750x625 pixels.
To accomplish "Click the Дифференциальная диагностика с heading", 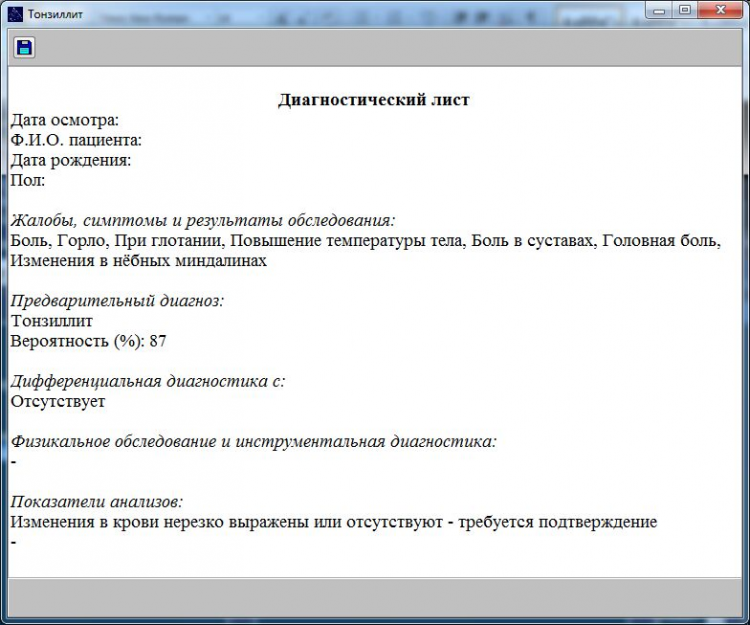I will point(148,381).
